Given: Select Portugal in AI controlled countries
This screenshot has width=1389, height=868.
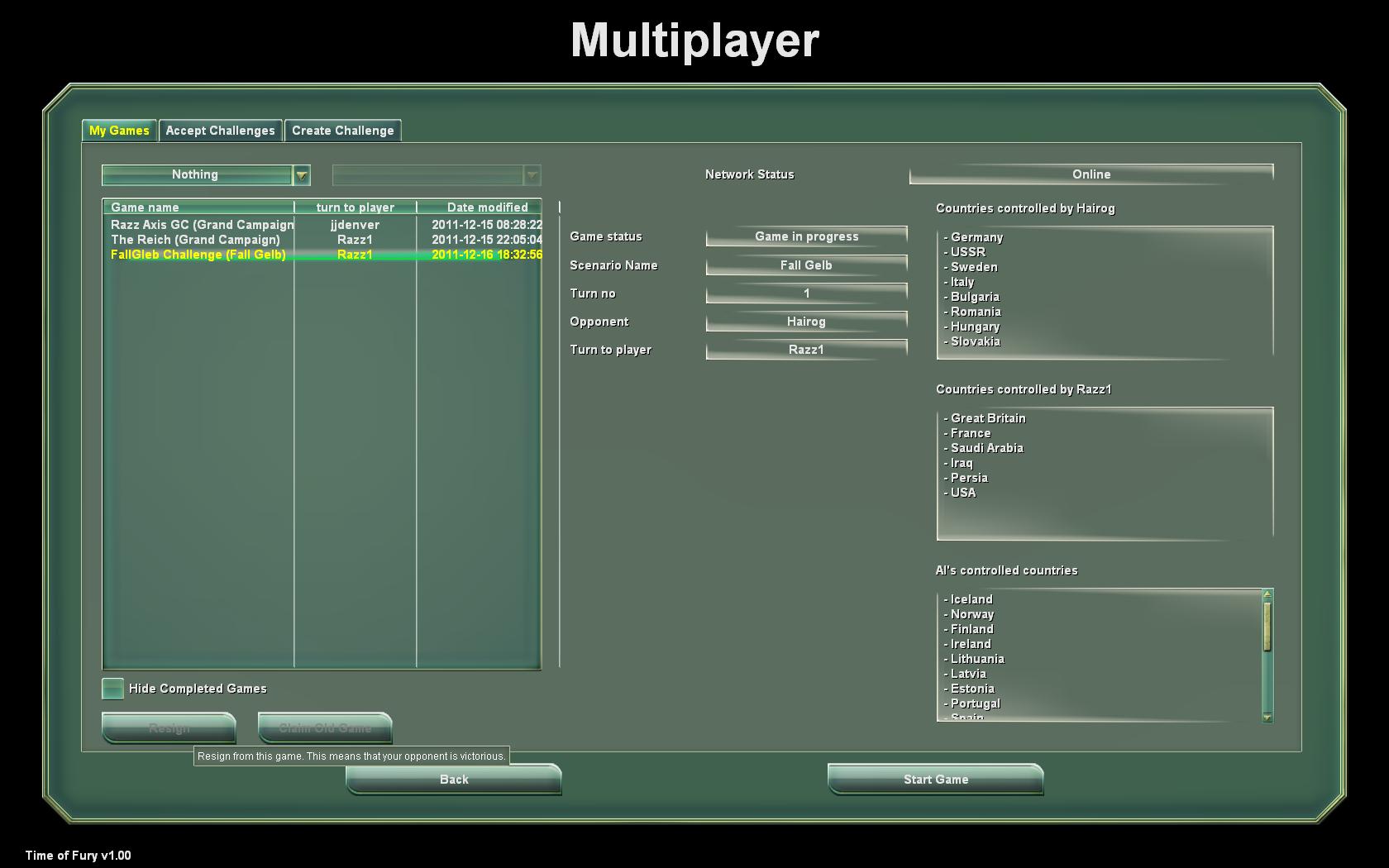Looking at the screenshot, I should pyautogui.click(x=972, y=703).
